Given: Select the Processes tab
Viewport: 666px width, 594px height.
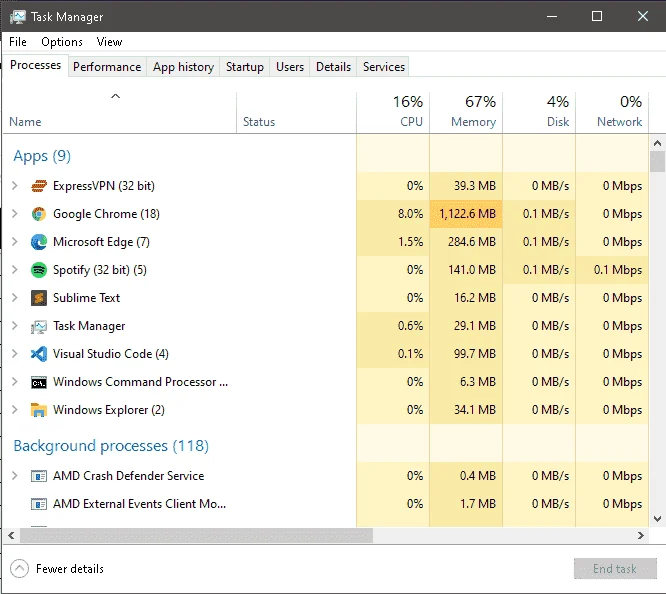Looking at the screenshot, I should pyautogui.click(x=36, y=65).
